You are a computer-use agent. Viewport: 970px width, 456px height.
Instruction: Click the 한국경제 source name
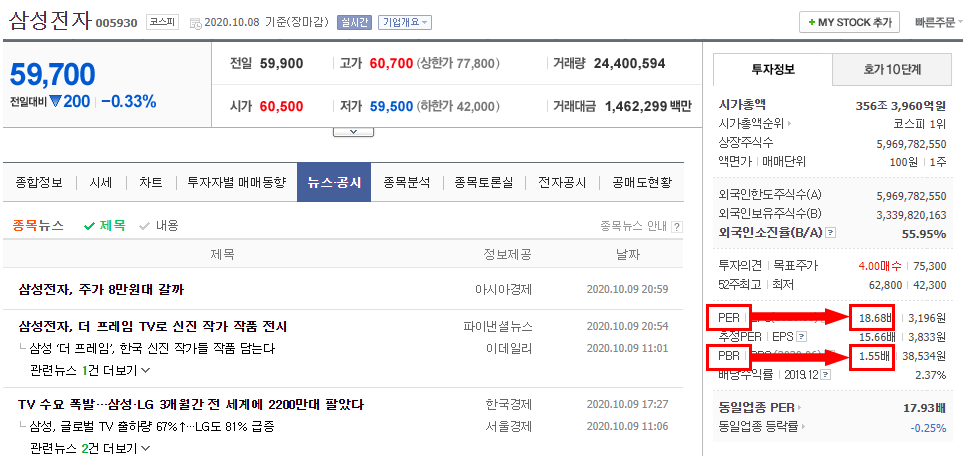509,405
